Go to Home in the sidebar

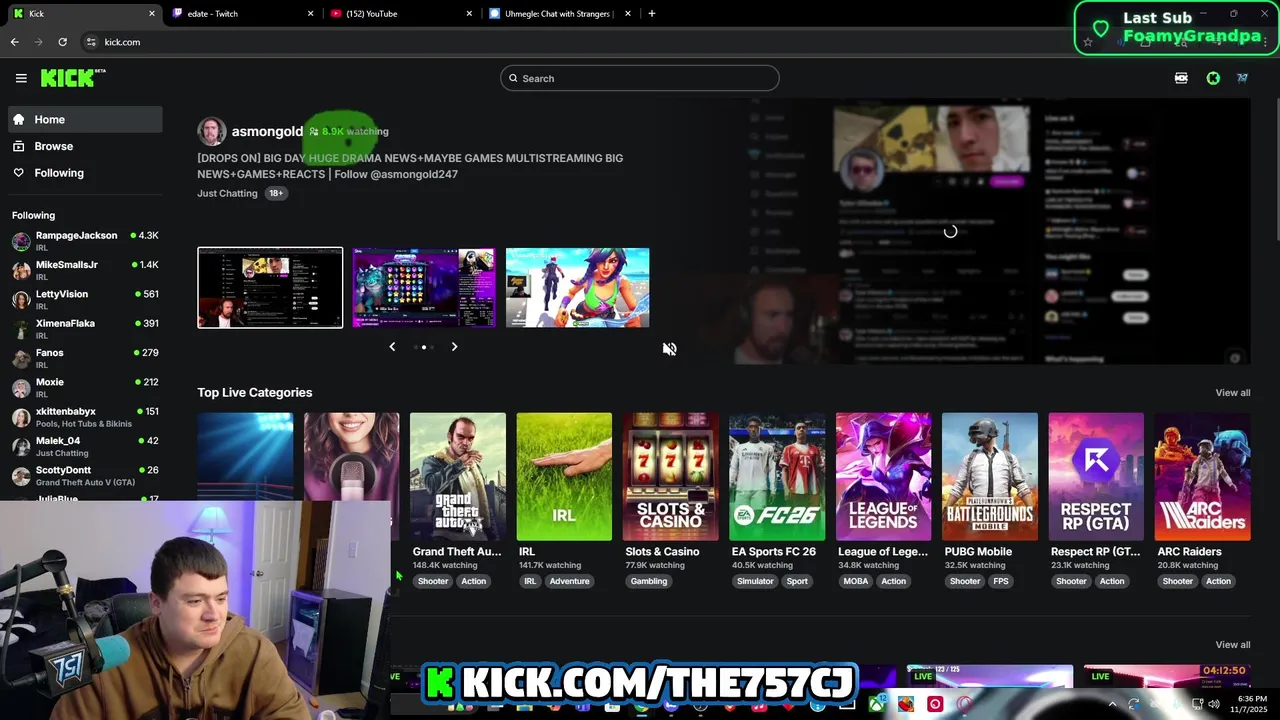coord(85,119)
